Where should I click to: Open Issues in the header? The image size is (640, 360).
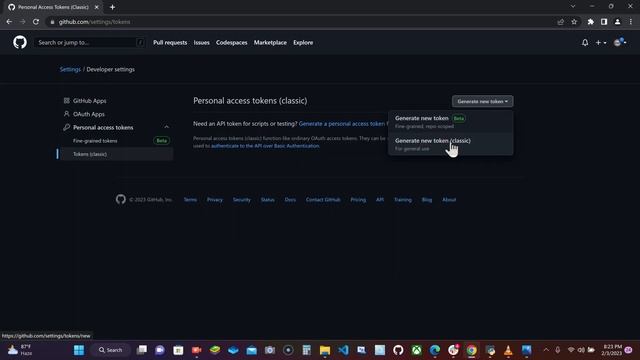(201, 42)
